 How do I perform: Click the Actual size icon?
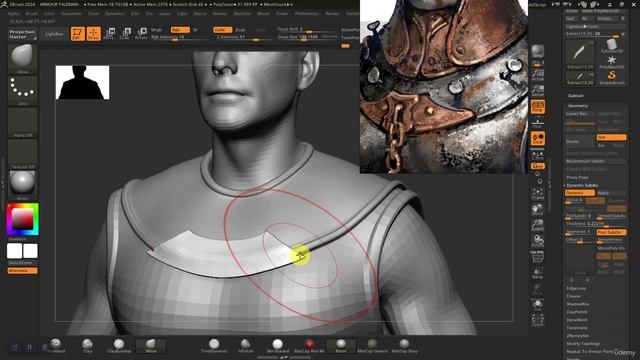click(x=538, y=75)
